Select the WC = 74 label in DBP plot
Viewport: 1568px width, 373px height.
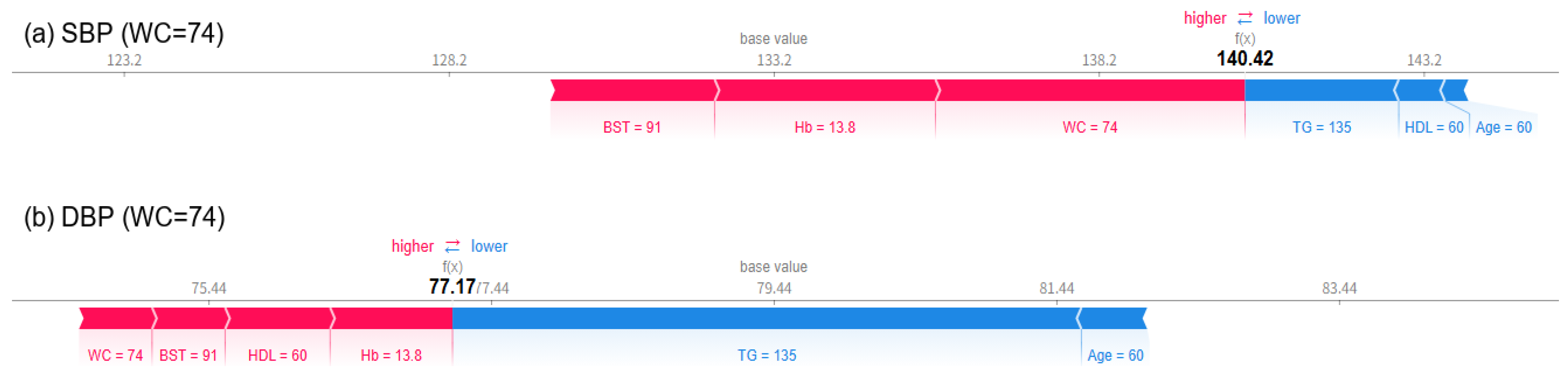click(115, 355)
